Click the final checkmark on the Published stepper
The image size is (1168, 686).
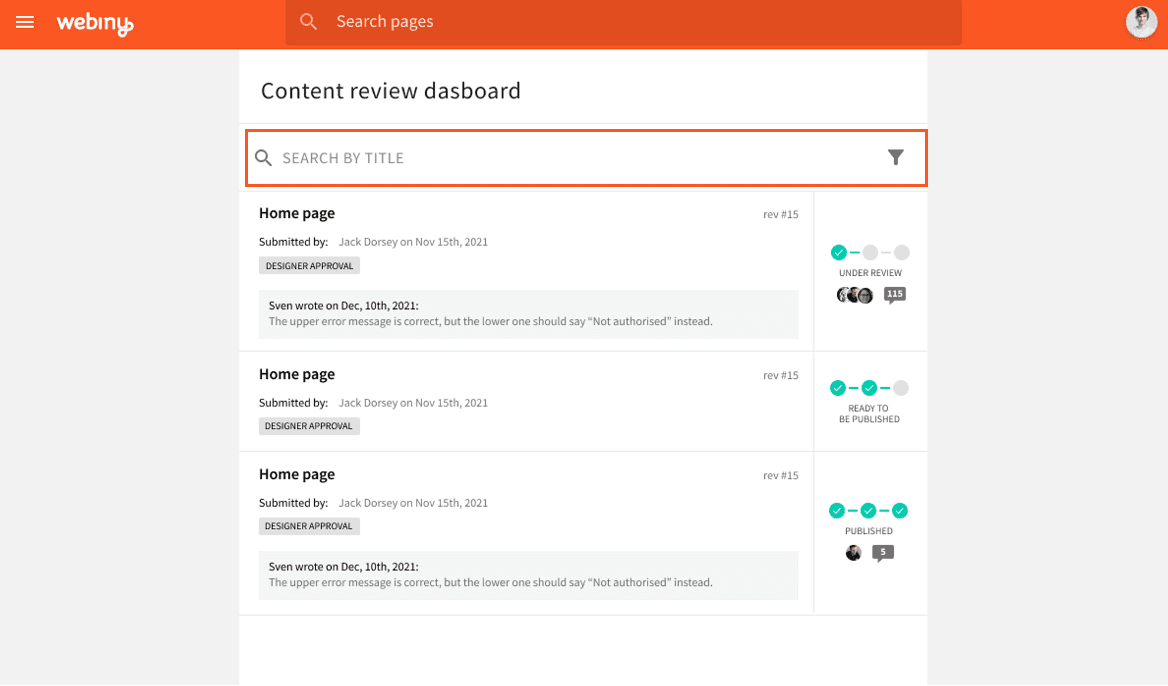(900, 510)
